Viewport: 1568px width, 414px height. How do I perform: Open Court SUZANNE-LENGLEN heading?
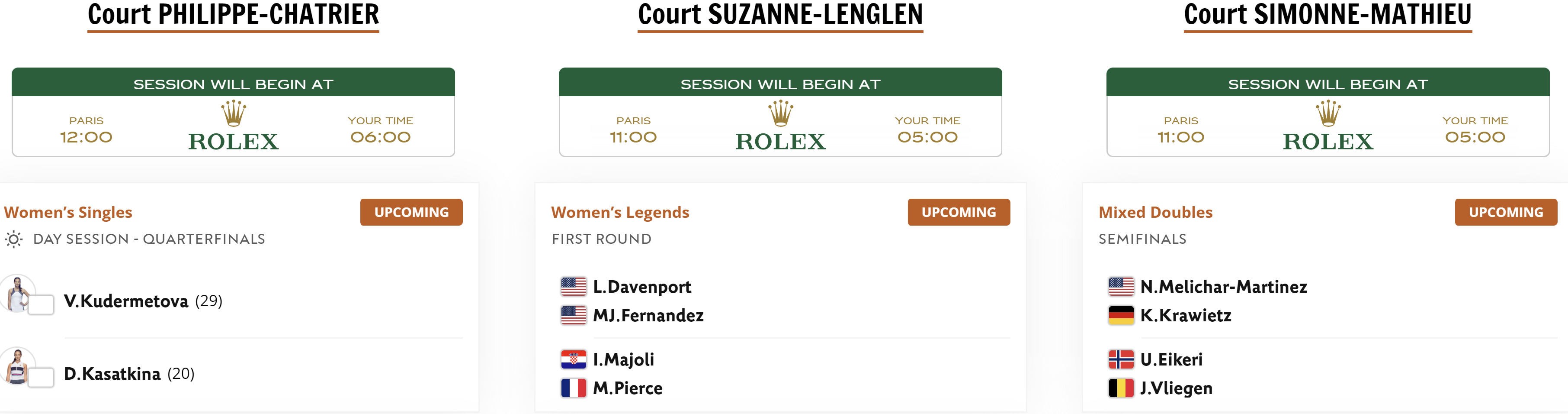point(780,15)
